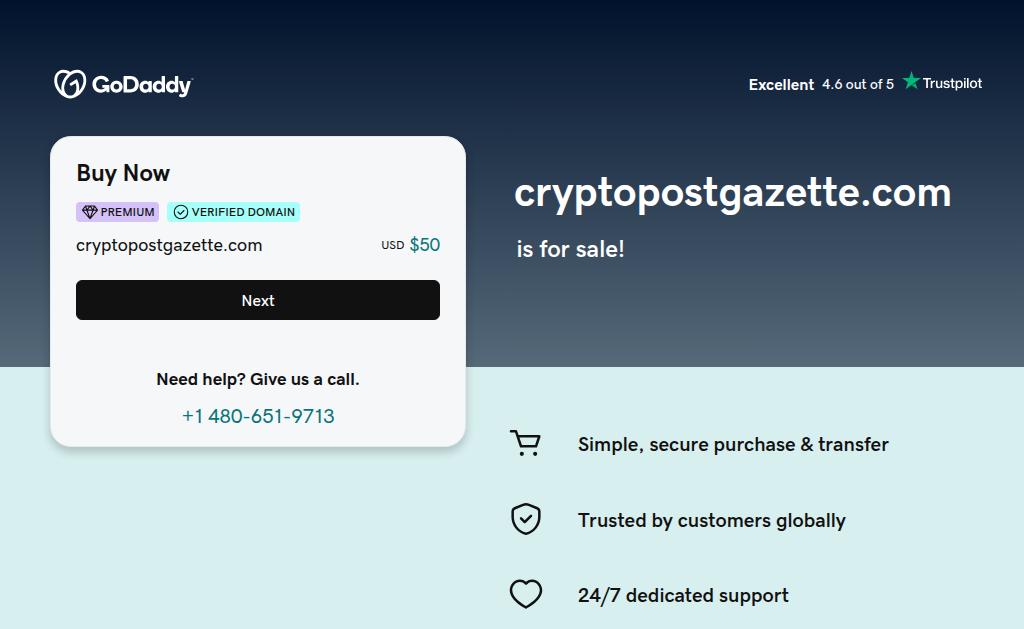Click the checkmark icon in Verified Domain badge

[x=181, y=212]
